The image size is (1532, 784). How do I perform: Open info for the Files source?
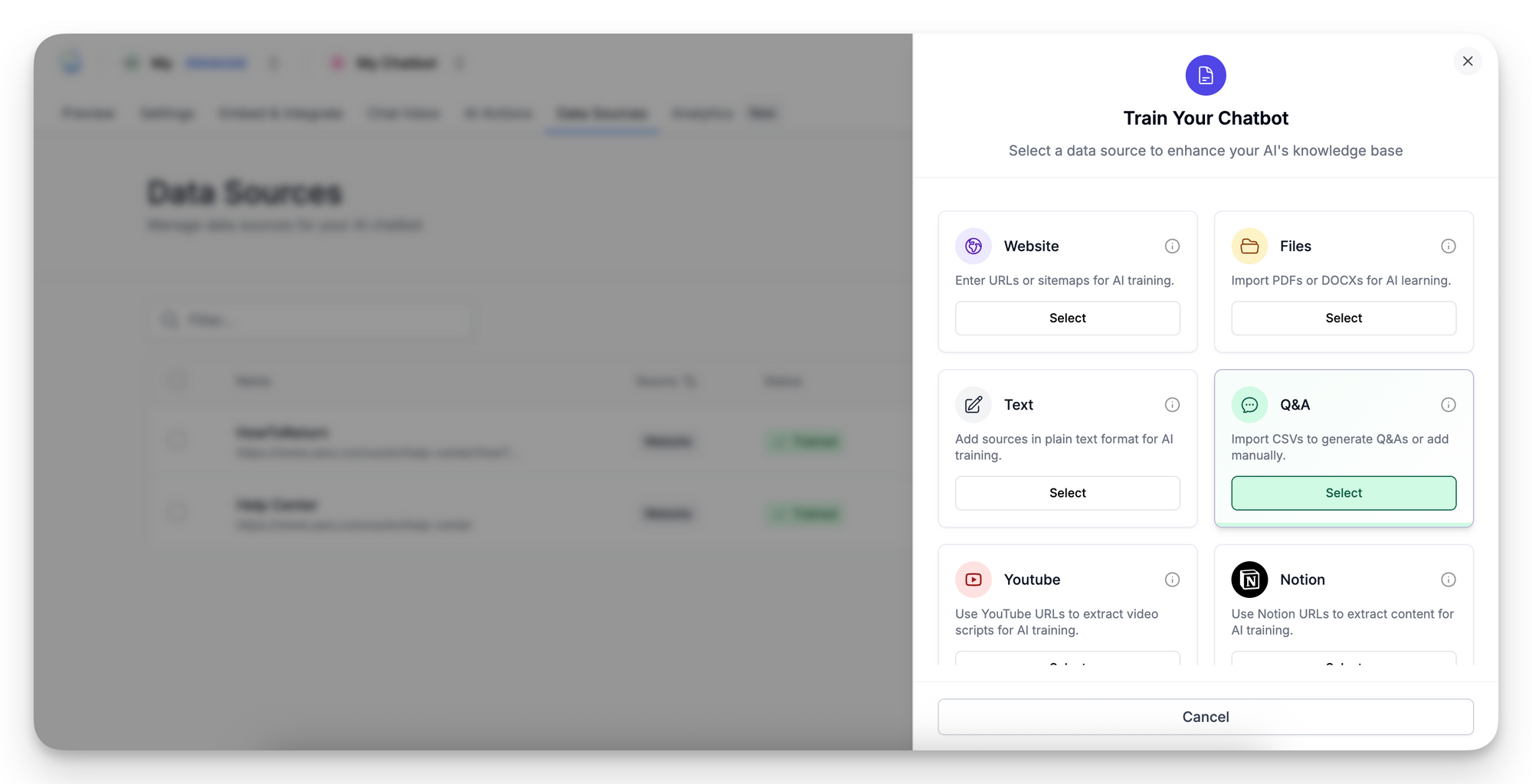click(x=1449, y=246)
